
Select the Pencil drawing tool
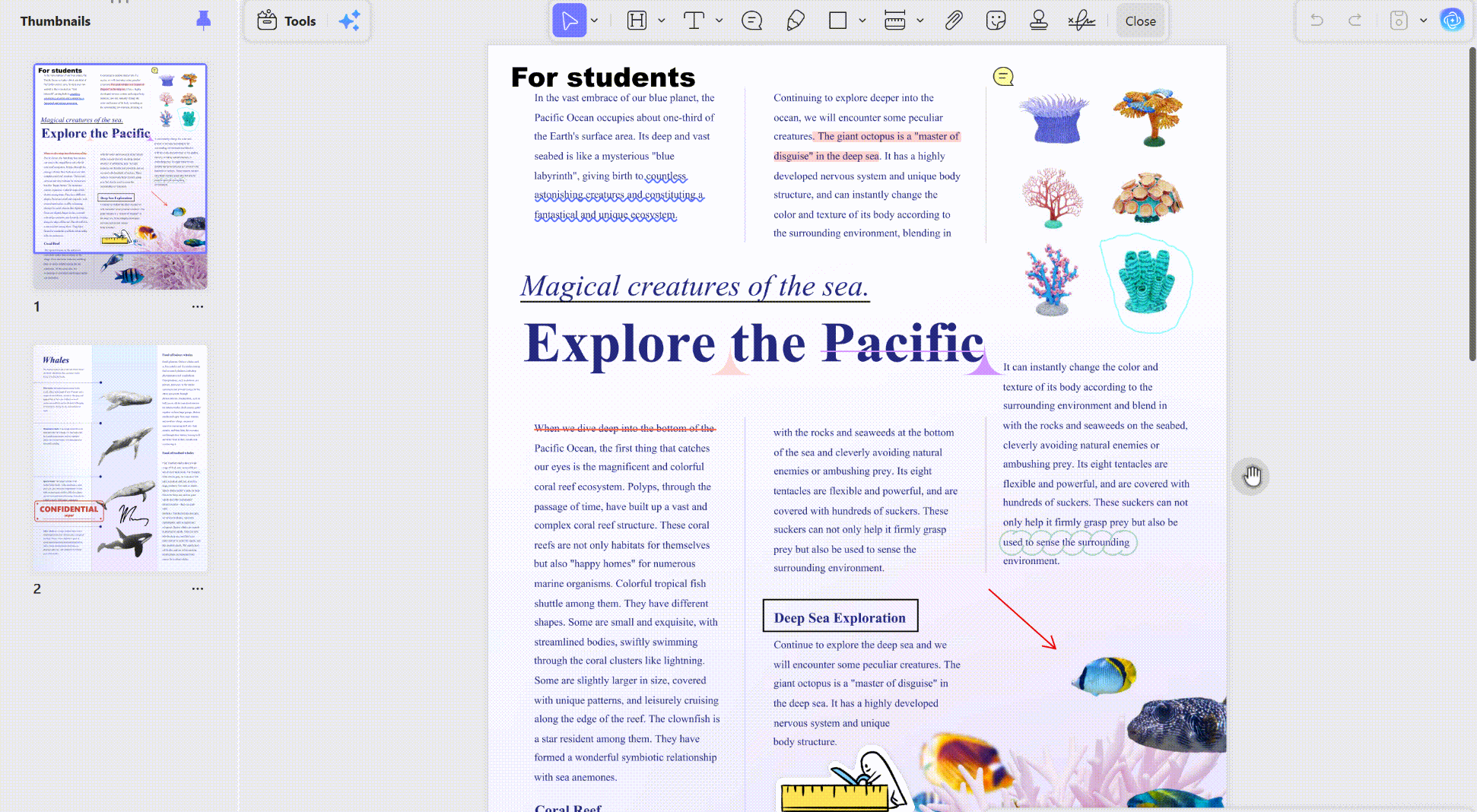795,21
